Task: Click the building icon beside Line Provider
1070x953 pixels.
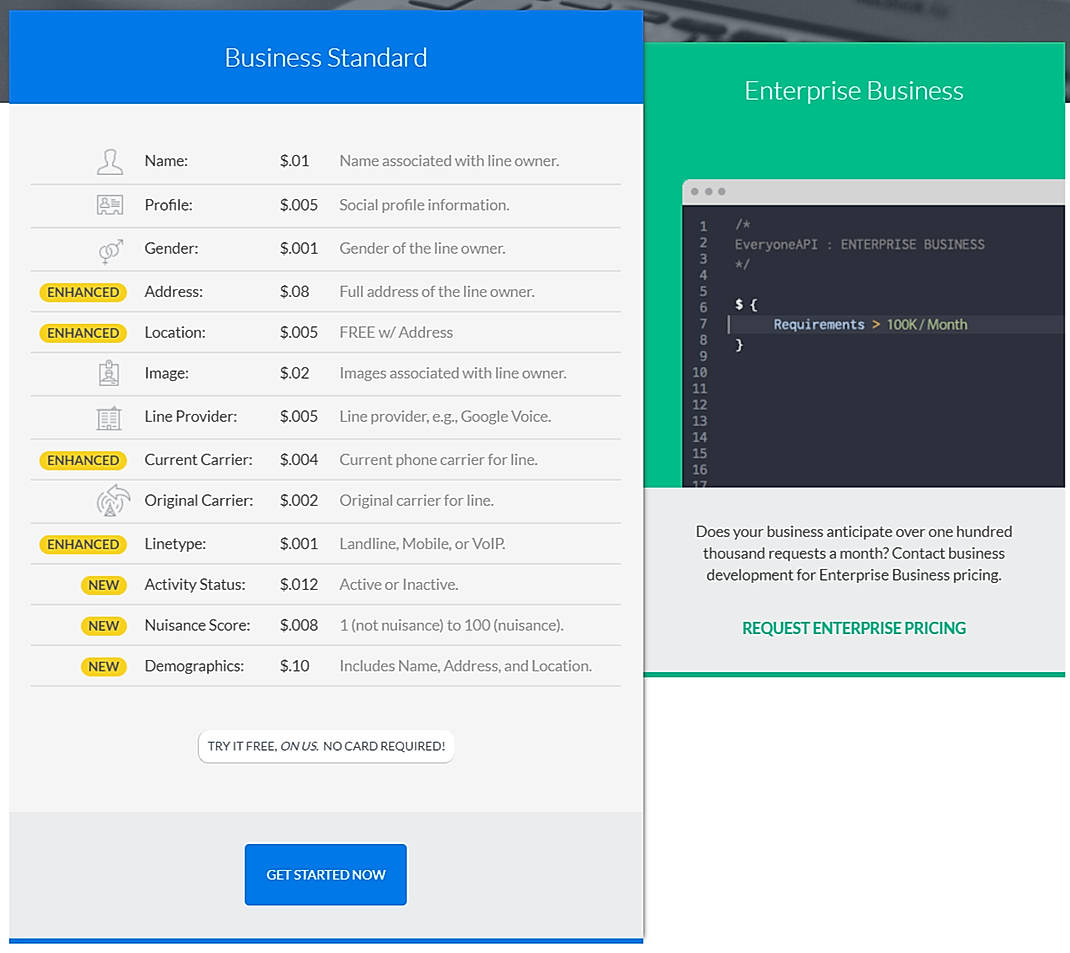Action: tap(109, 417)
